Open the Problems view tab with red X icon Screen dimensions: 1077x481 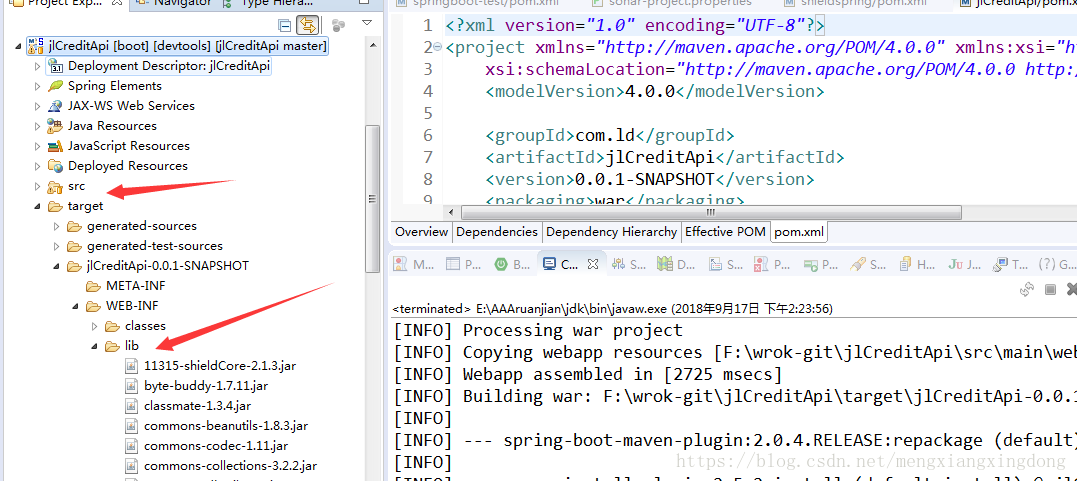[x=772, y=264]
